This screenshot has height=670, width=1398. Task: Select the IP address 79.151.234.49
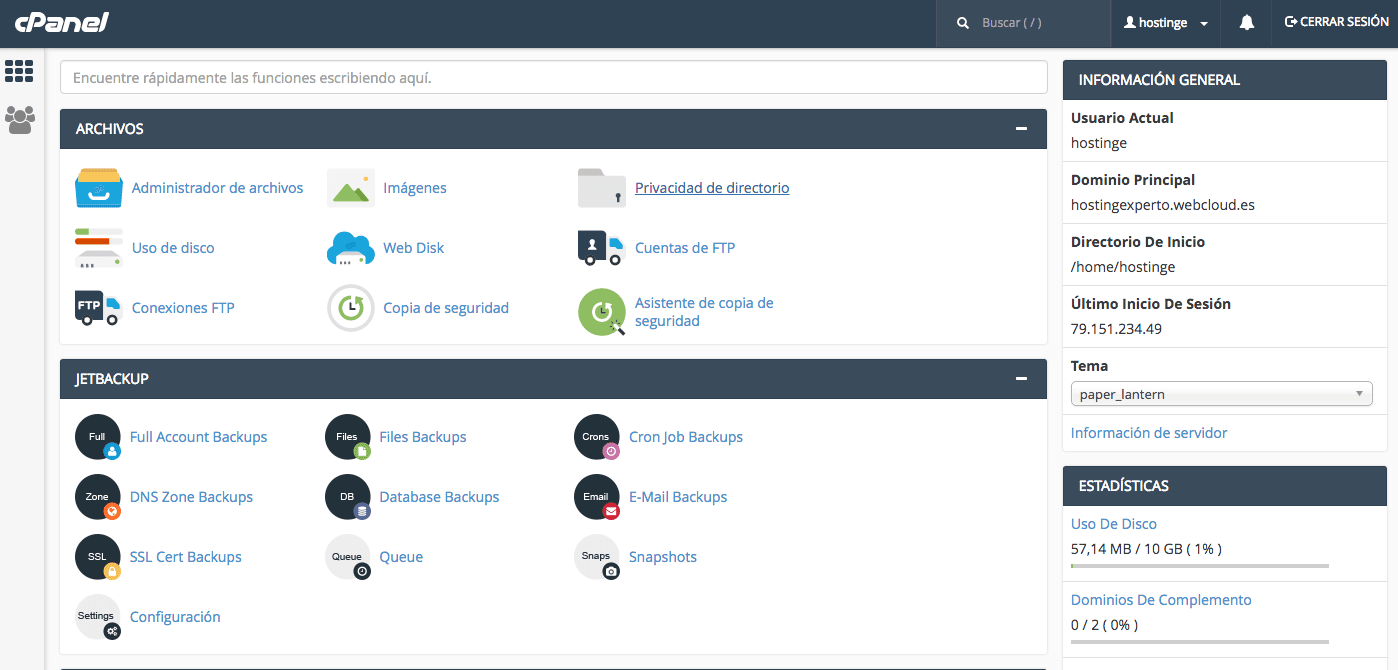pyautogui.click(x=1116, y=329)
